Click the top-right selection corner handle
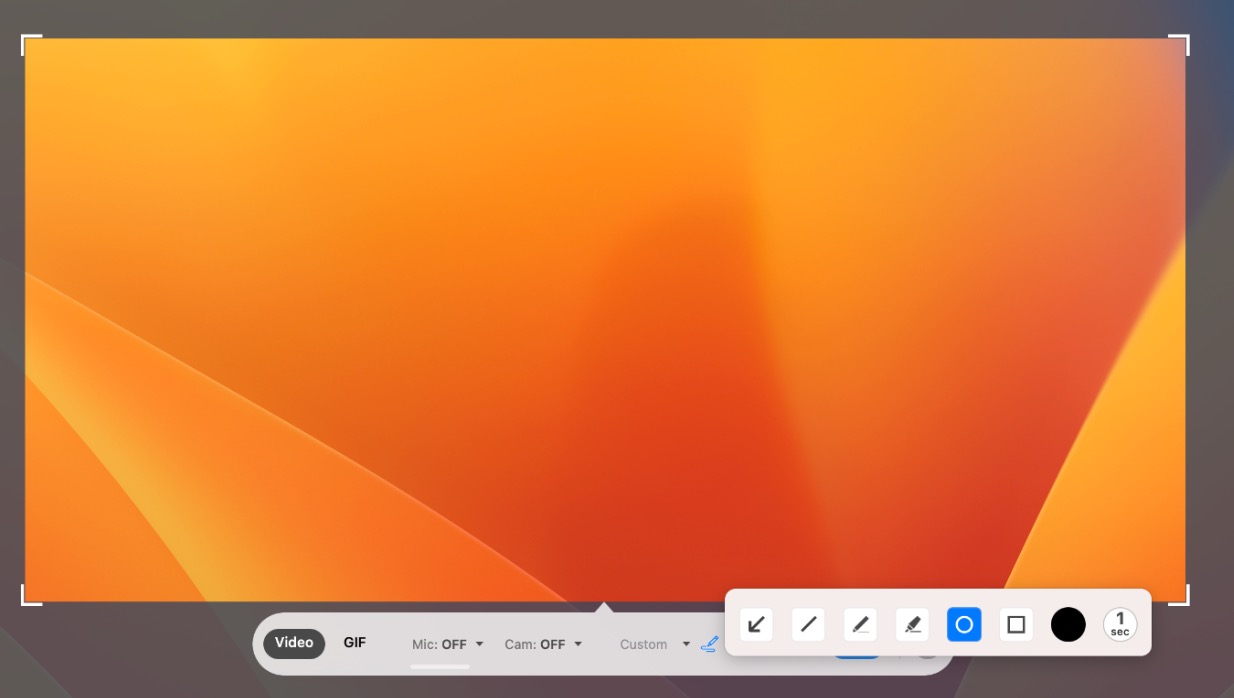This screenshot has width=1234, height=698. tap(1179, 44)
